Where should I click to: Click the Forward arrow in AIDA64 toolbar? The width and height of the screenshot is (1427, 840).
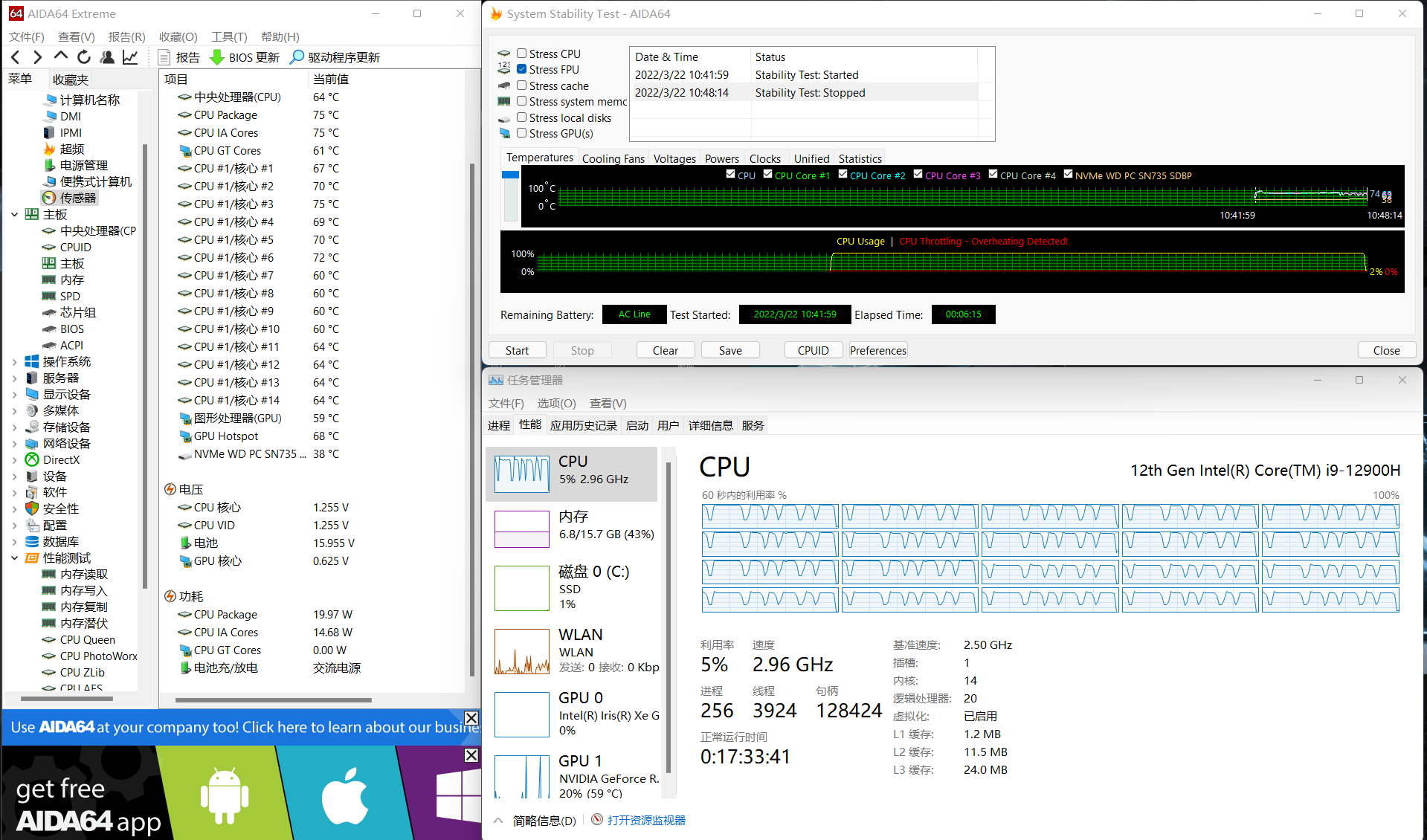click(x=38, y=57)
